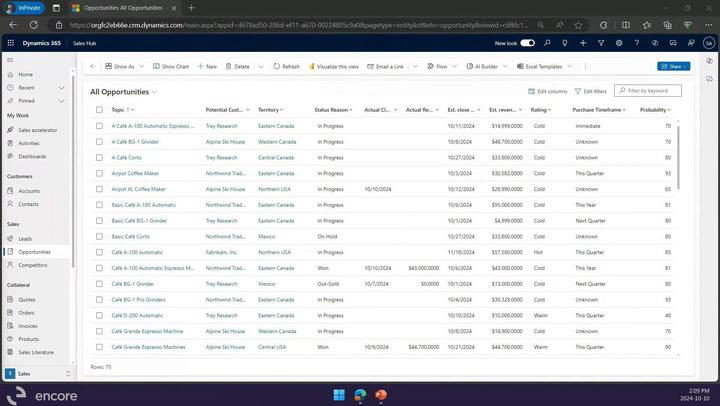Select checkbox for A Café Corto row
The height and width of the screenshot is (406, 720).
pyautogui.click(x=99, y=158)
